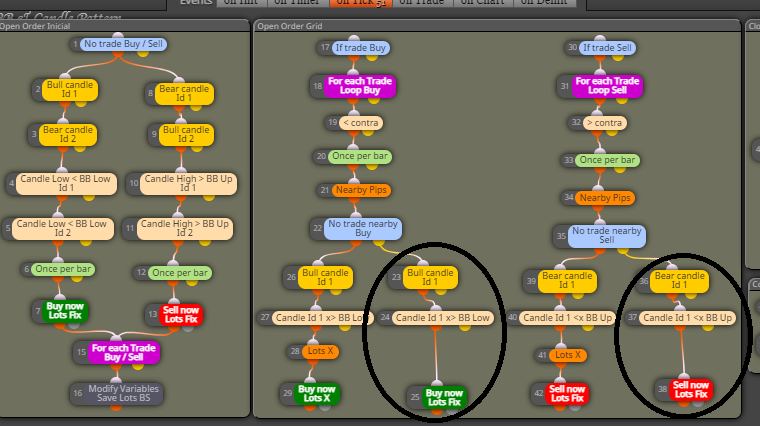This screenshot has height=426, width=760.
Task: Open the on Deinit events tab
Action: (x=544, y=2)
